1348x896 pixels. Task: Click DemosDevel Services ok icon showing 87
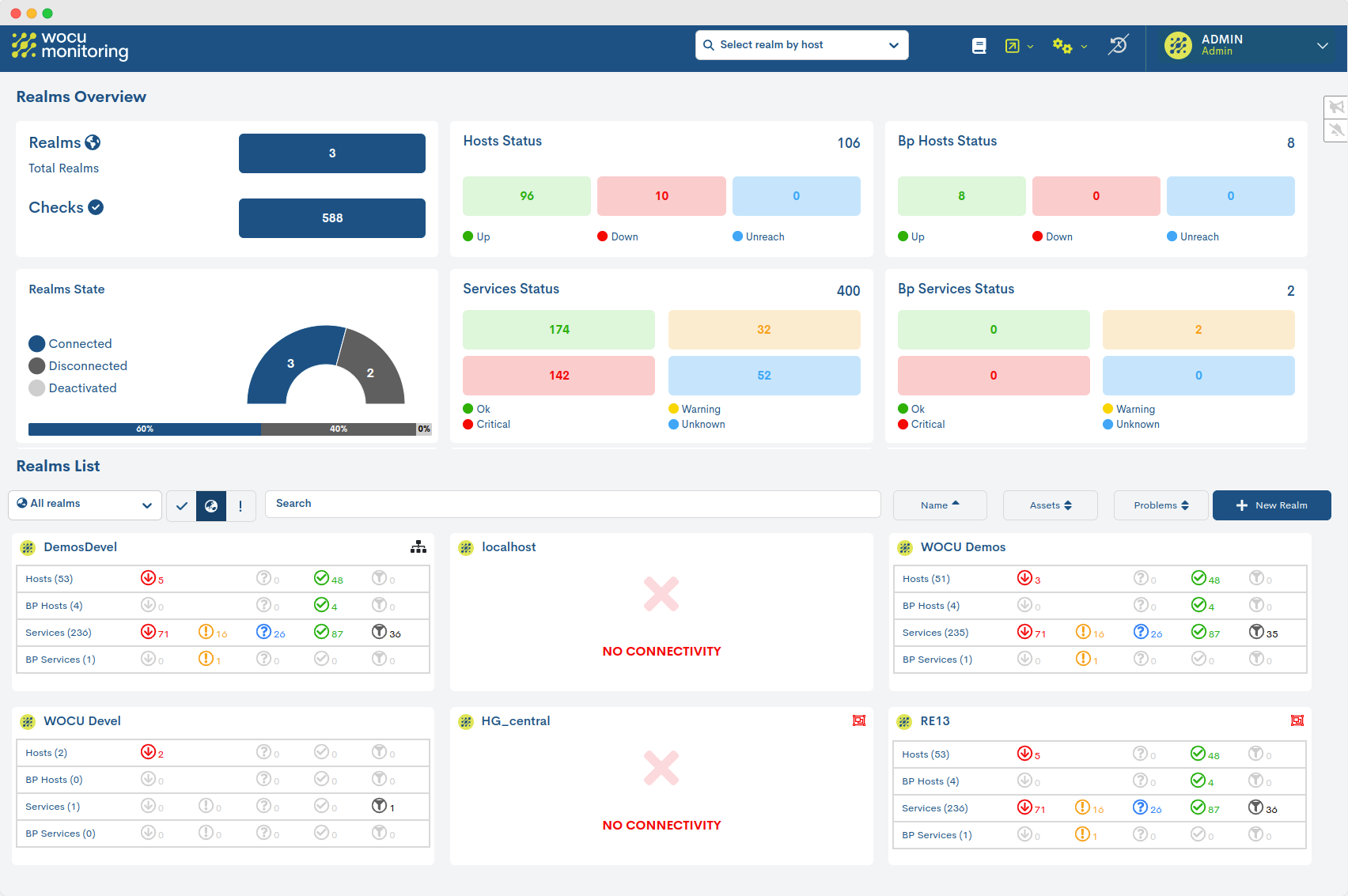pyautogui.click(x=321, y=631)
